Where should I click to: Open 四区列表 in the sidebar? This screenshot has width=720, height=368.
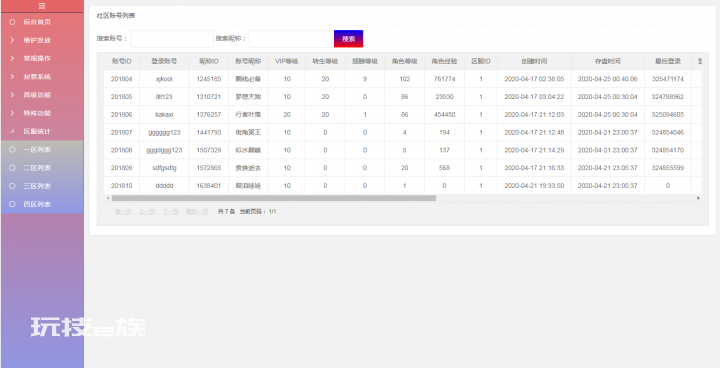[42, 204]
